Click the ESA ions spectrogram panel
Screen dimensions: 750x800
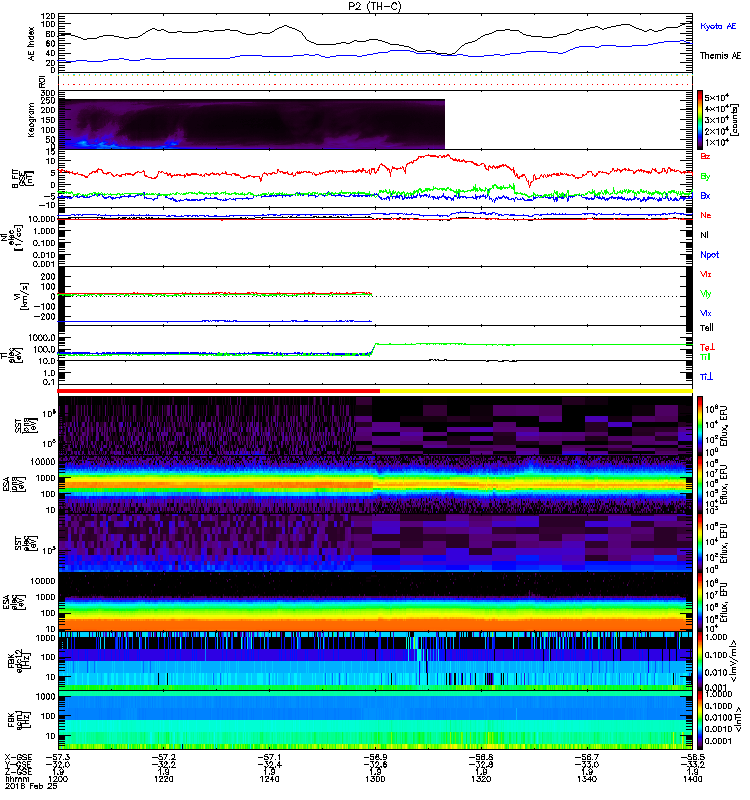click(375, 484)
